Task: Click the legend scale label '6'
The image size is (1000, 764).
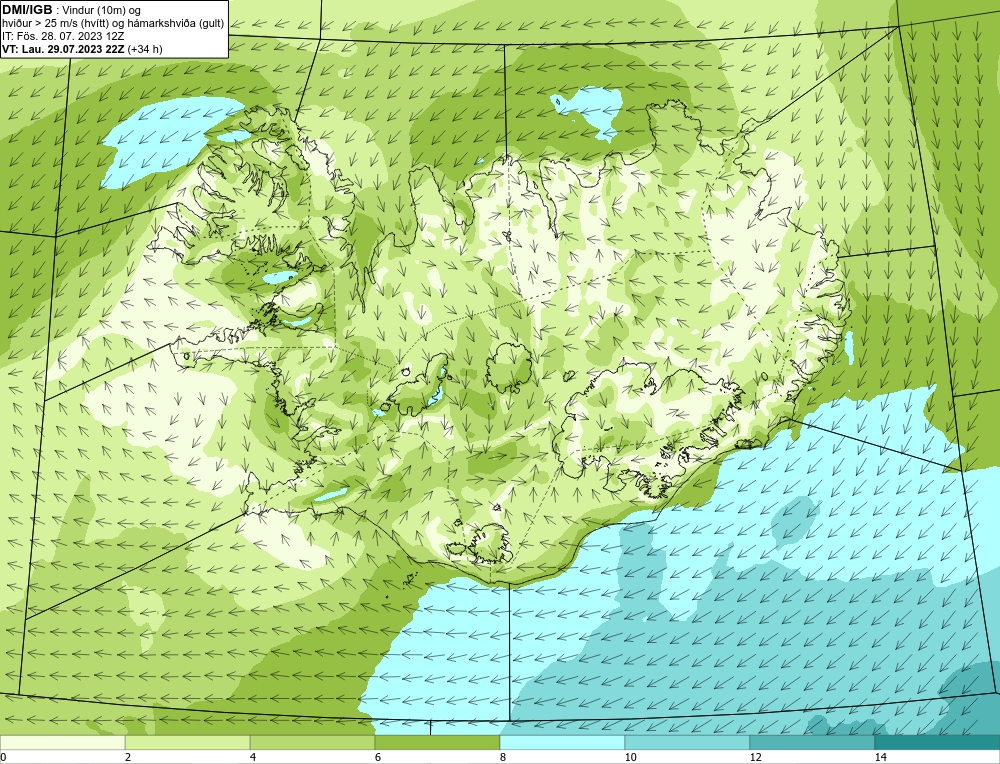Action: coord(378,757)
